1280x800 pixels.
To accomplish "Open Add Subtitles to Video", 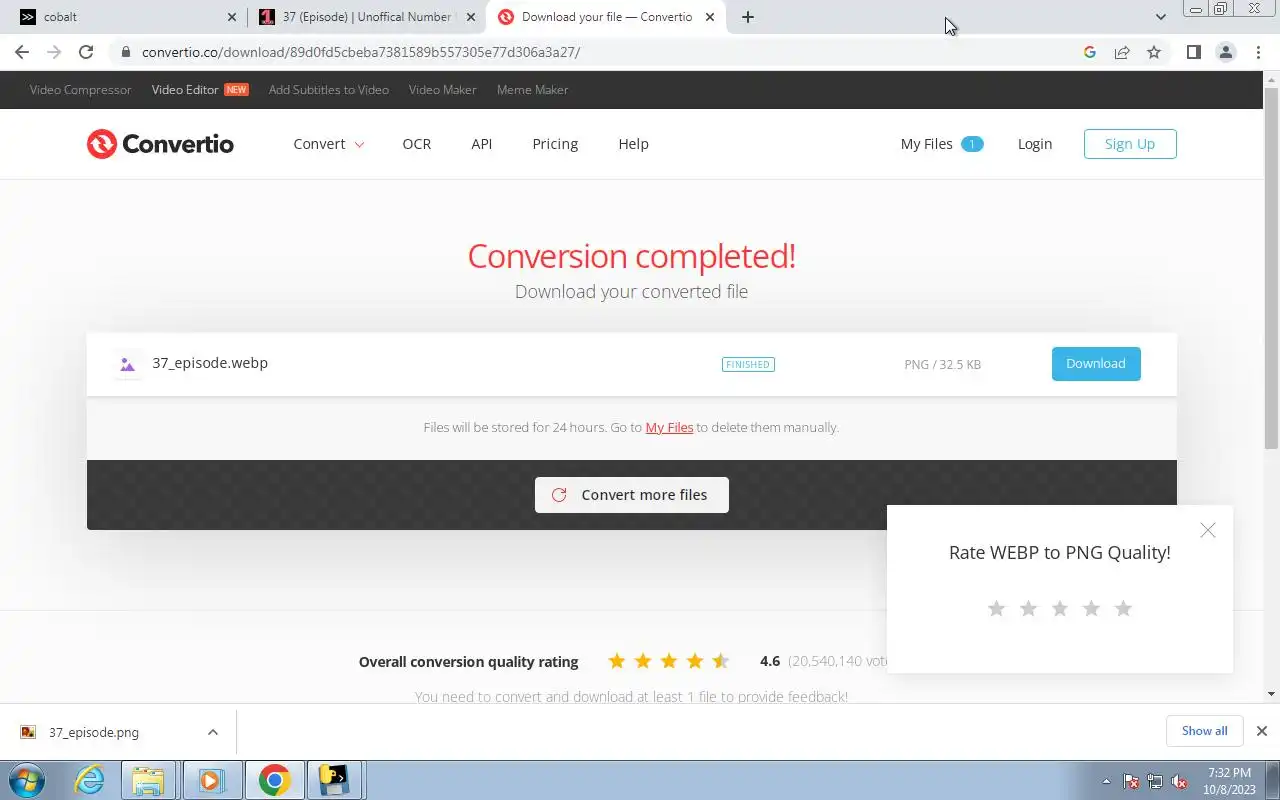I will point(329,90).
